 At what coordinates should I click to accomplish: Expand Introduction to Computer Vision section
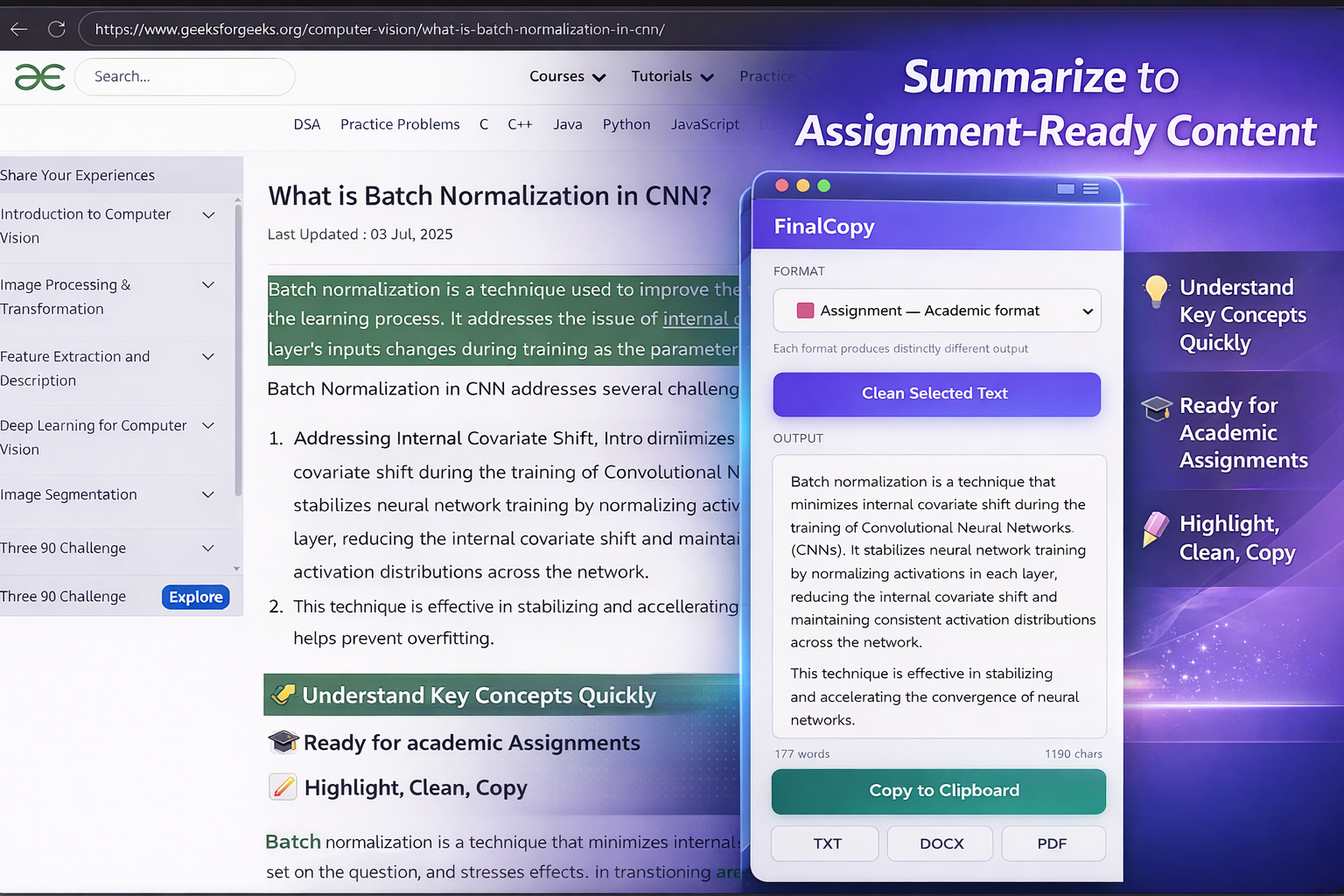[x=208, y=214]
